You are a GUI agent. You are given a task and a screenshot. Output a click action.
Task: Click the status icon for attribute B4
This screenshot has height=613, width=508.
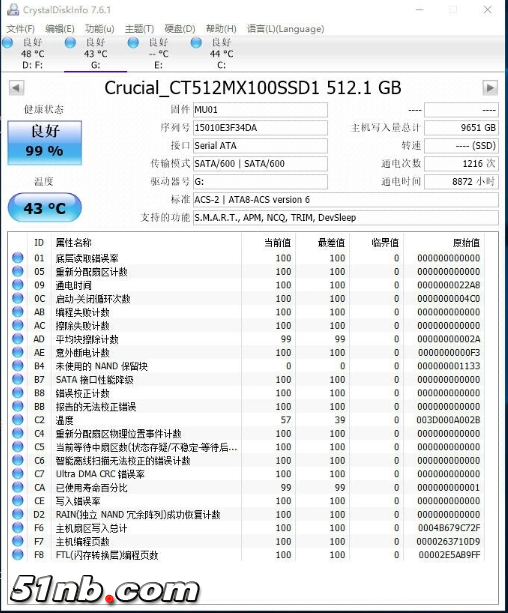tap(18, 366)
